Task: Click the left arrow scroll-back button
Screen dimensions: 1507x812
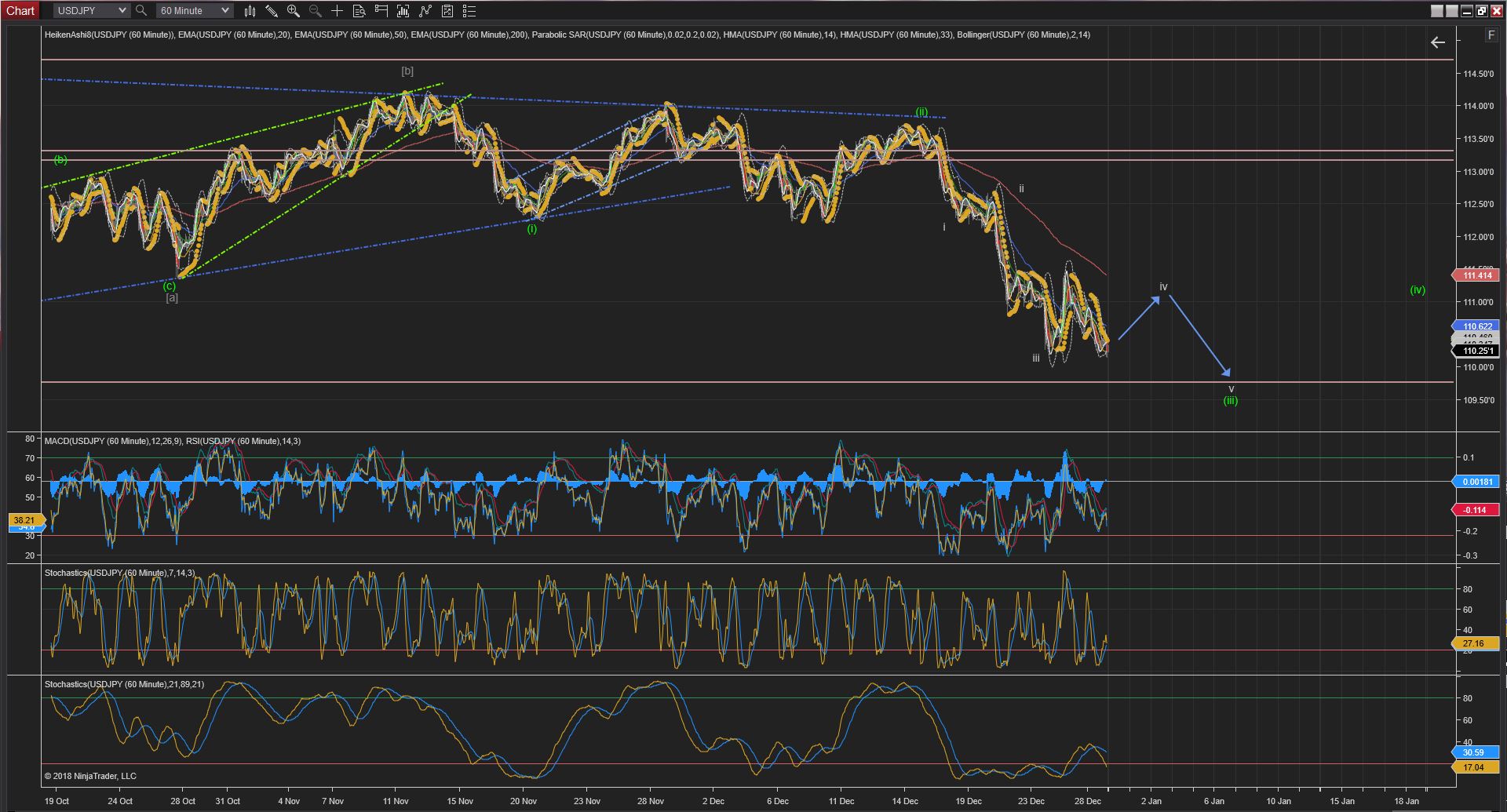Action: tap(1437, 42)
